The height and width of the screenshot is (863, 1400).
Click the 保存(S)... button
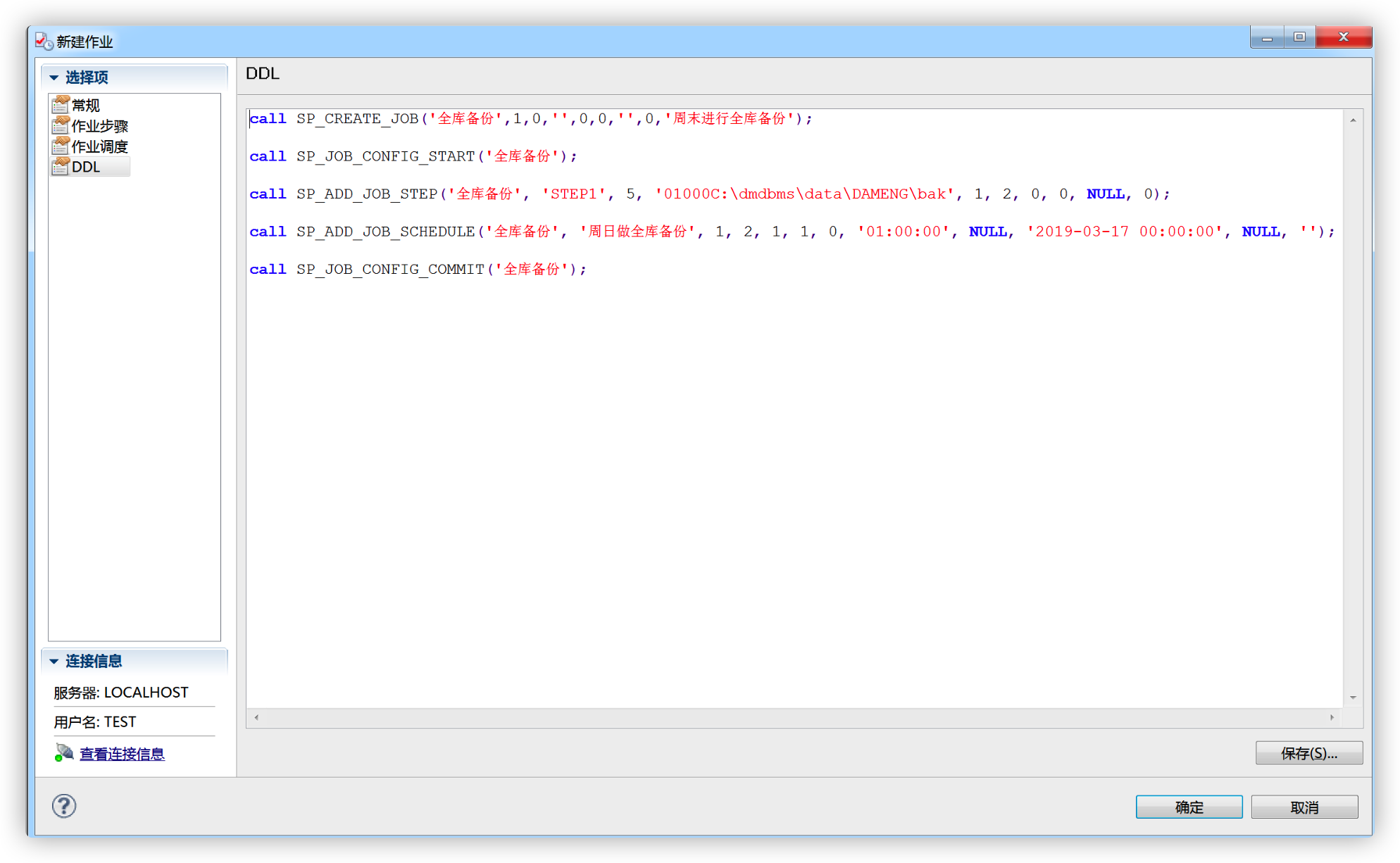(1309, 753)
